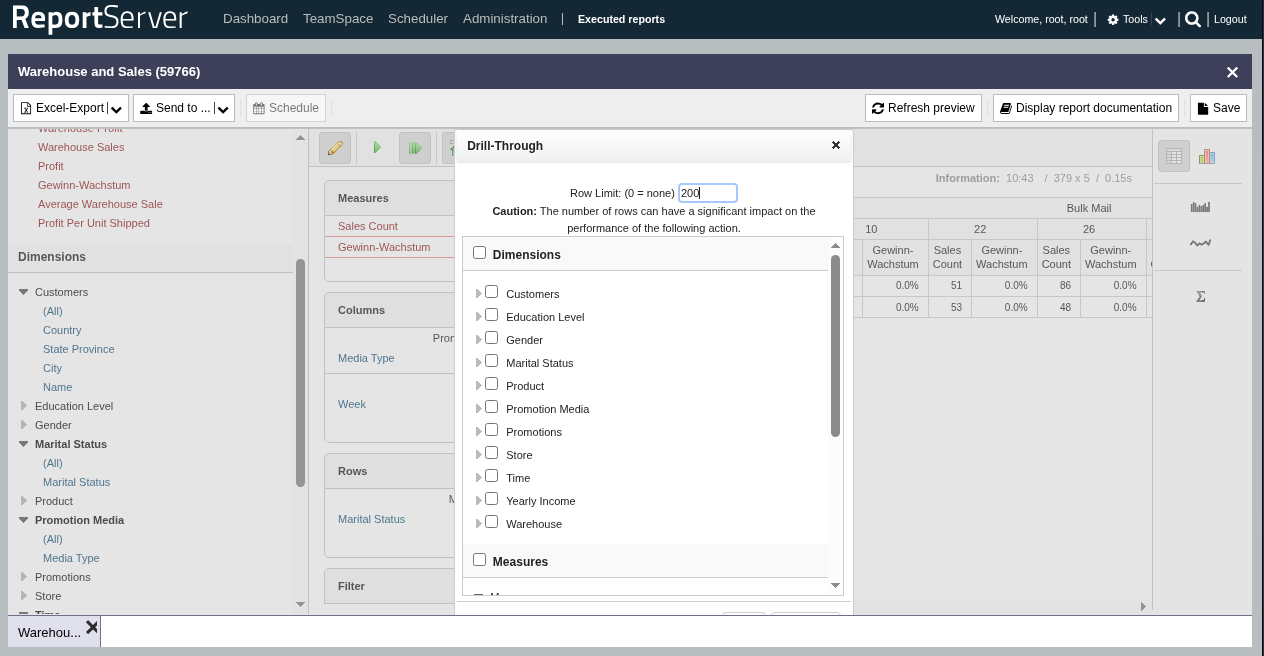Click the pencil edit mode icon
The width and height of the screenshot is (1264, 656).
[x=335, y=148]
